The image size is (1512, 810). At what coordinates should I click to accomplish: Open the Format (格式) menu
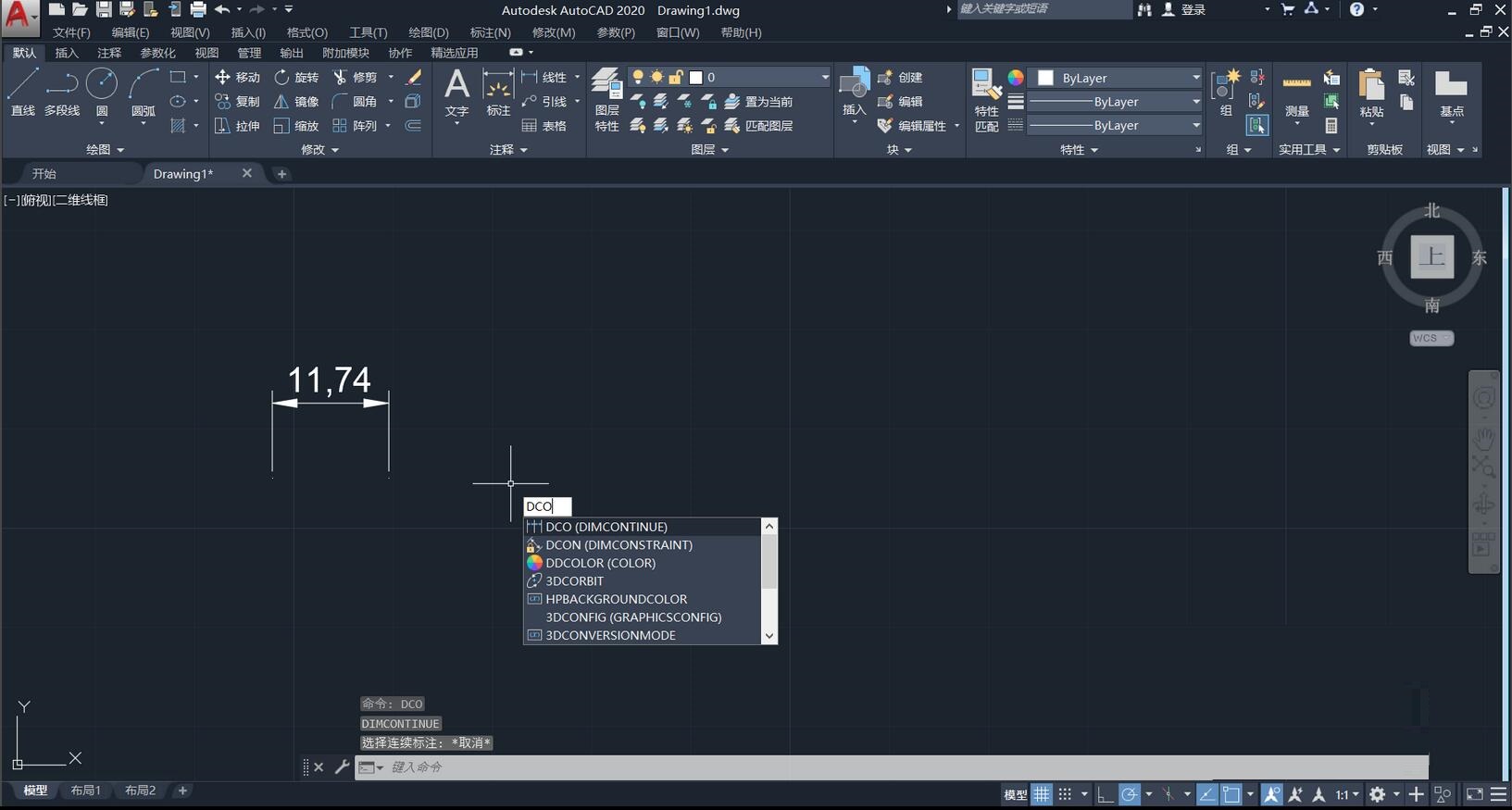[307, 32]
